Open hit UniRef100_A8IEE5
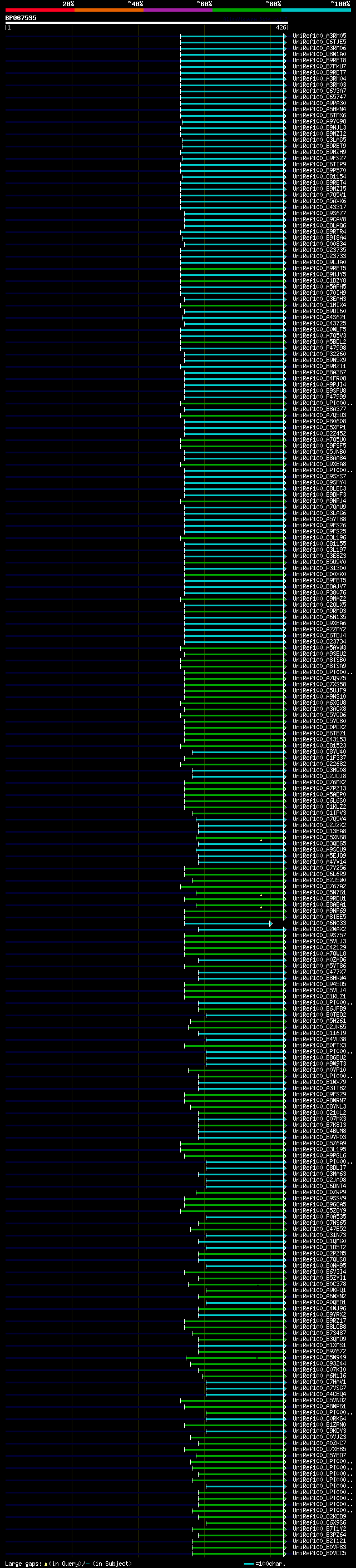 (319, 917)
